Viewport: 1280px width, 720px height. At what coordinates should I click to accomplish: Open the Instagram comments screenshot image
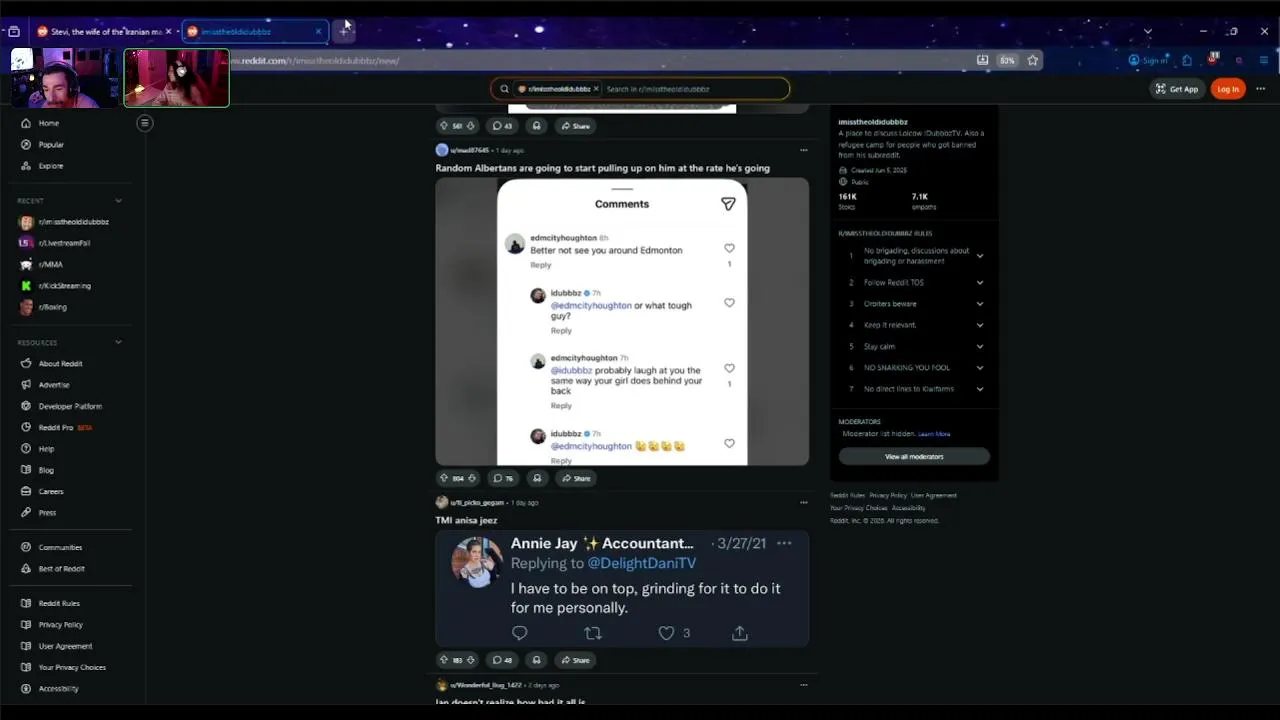pos(622,322)
